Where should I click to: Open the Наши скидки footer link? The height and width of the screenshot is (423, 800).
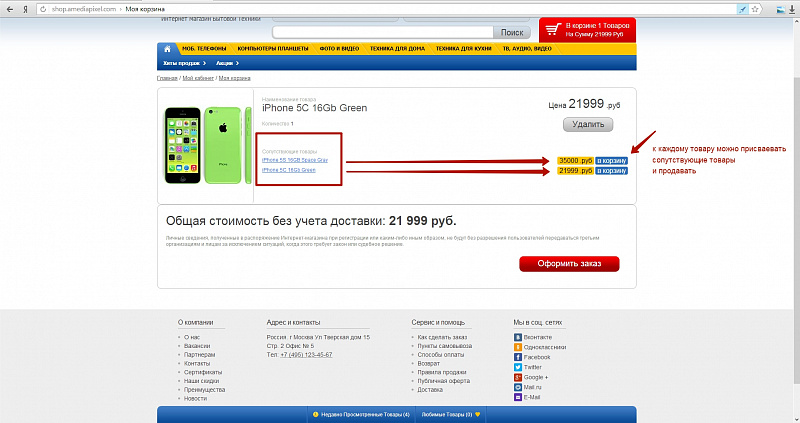pos(202,381)
